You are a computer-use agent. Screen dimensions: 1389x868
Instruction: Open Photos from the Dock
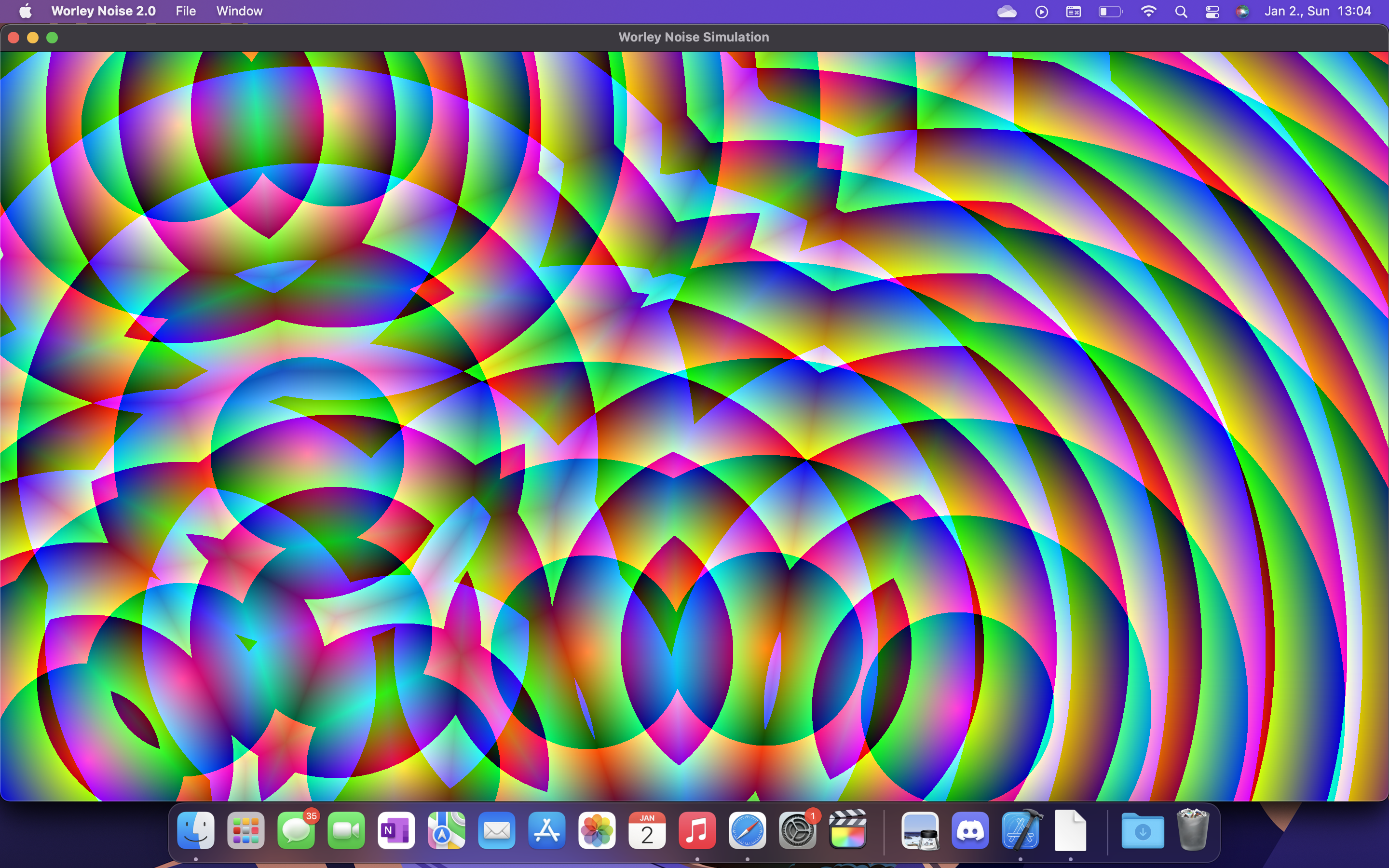coord(597,830)
